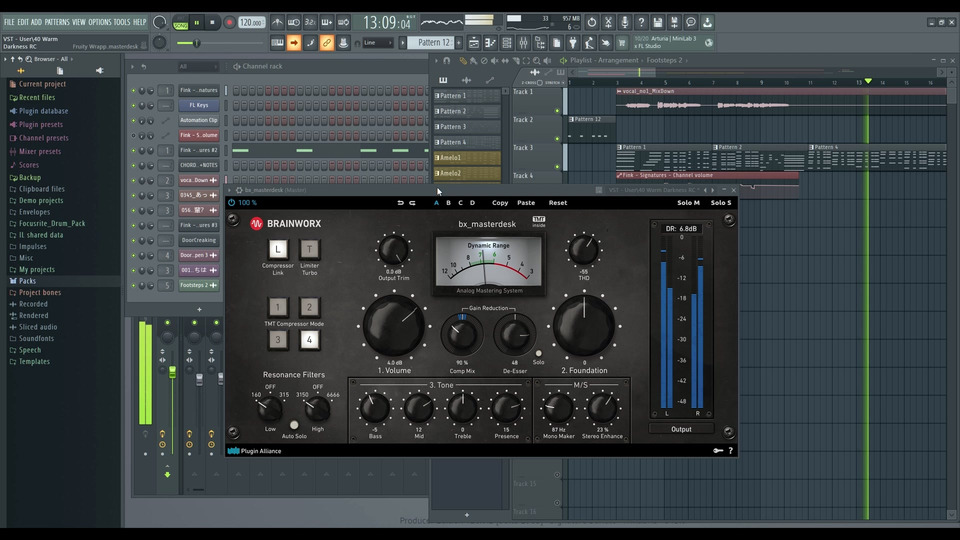Image resolution: width=960 pixels, height=540 pixels.
Task: Open the one-click audio recording icon
Action: coord(624,22)
